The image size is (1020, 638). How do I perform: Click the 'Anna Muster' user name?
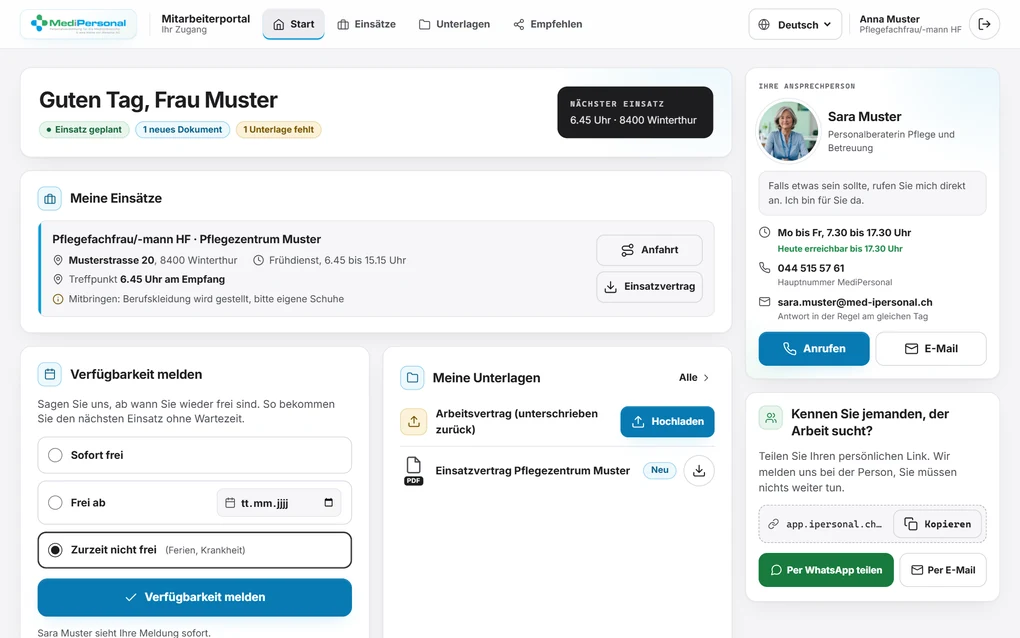889,20
